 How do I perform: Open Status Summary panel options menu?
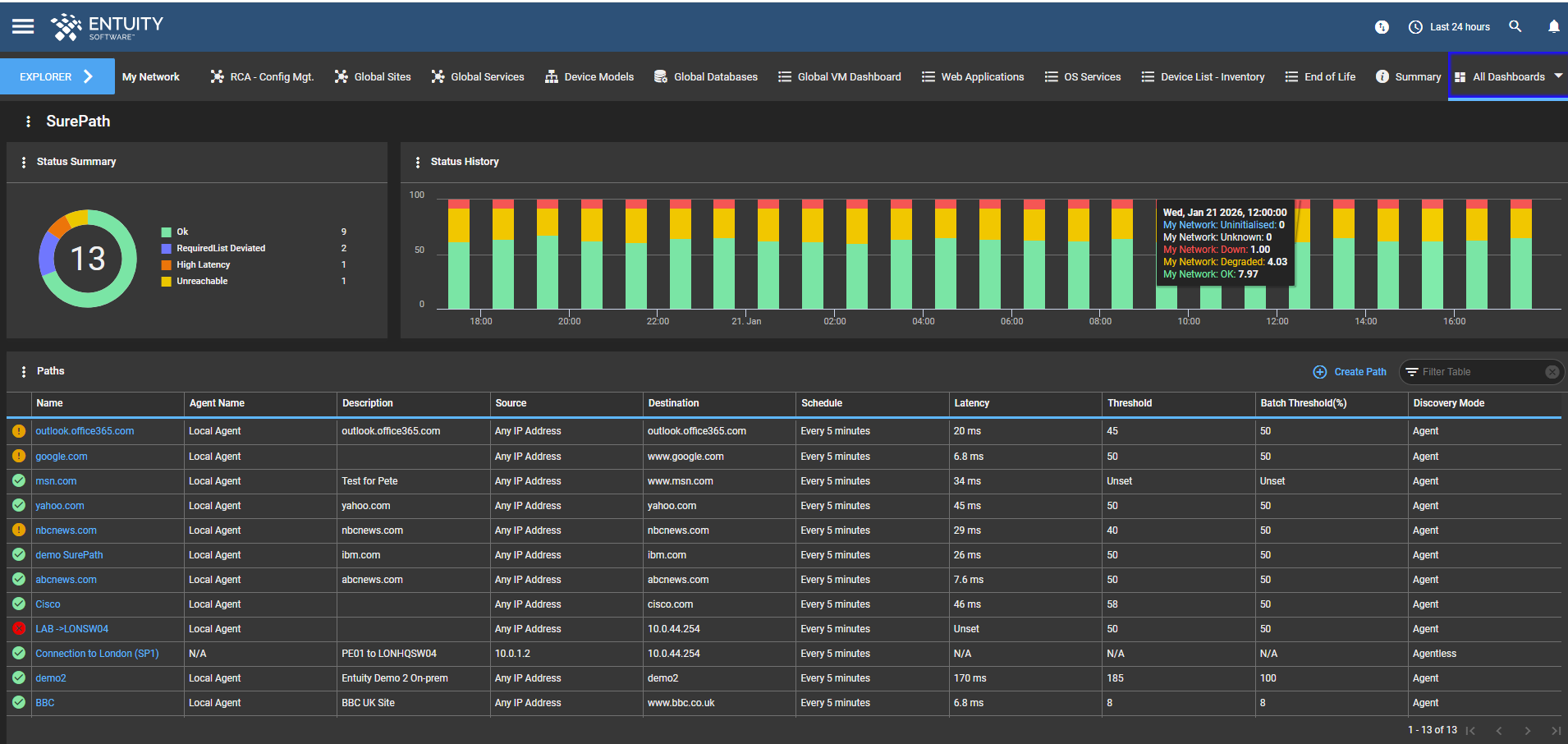click(23, 163)
